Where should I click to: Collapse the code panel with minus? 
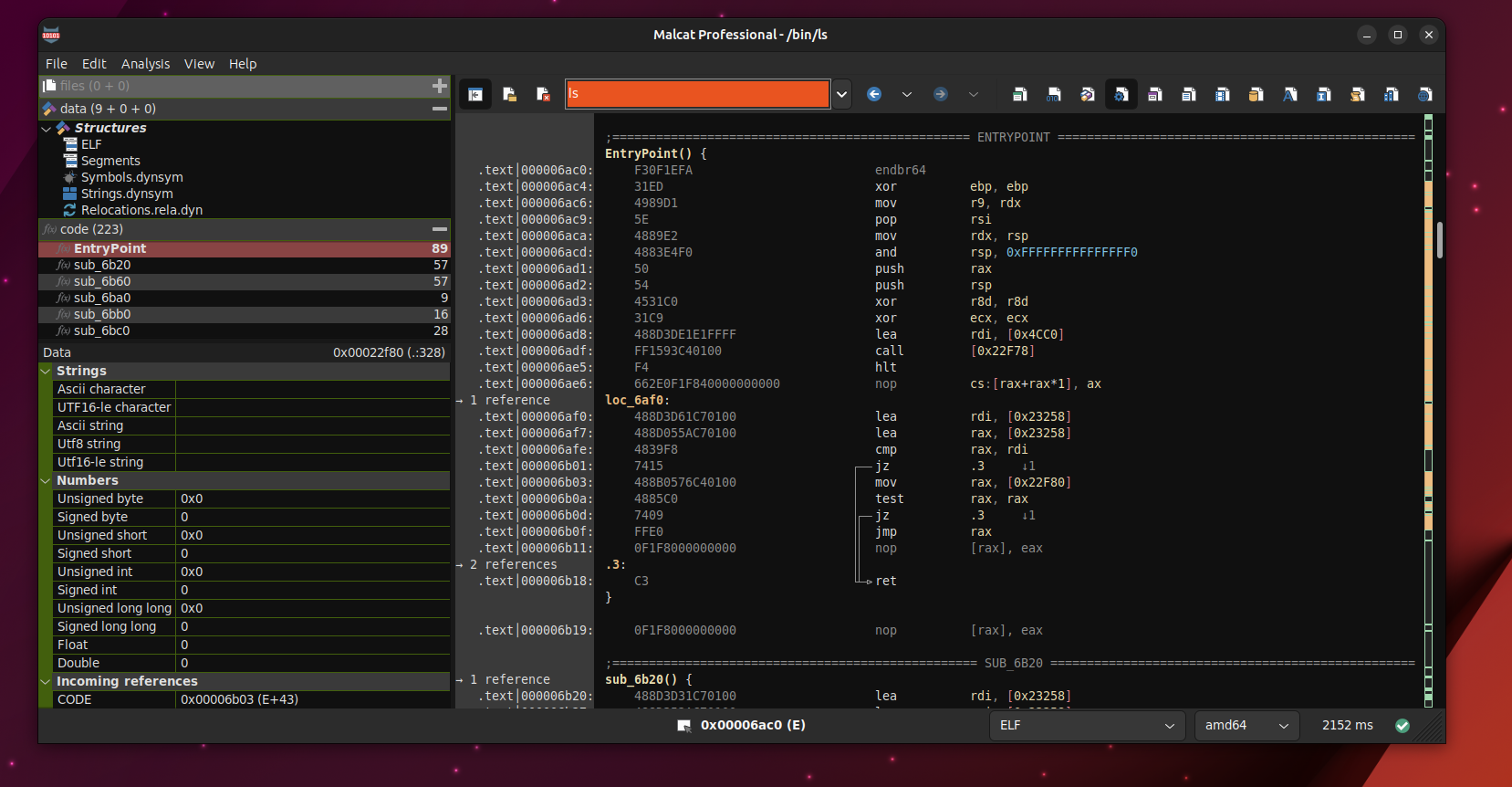[440, 229]
